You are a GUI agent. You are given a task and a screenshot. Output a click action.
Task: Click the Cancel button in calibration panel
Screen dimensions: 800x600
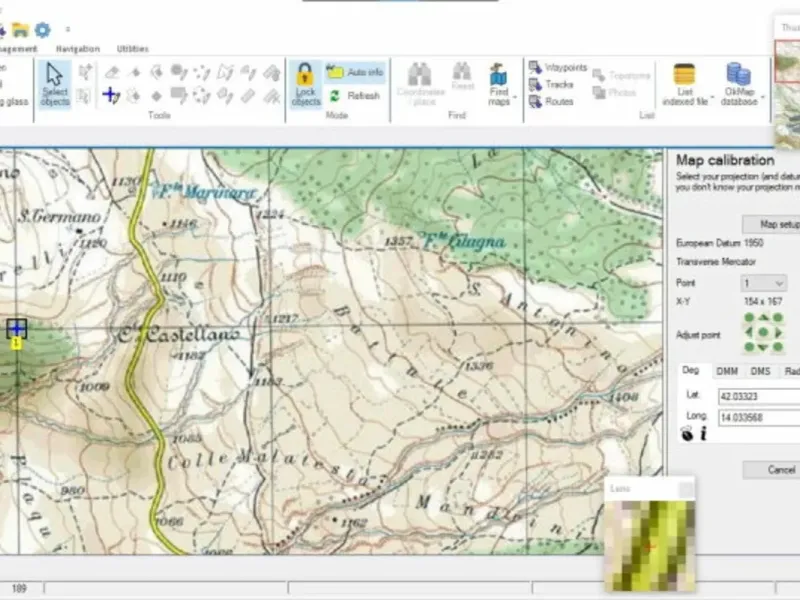(771, 470)
